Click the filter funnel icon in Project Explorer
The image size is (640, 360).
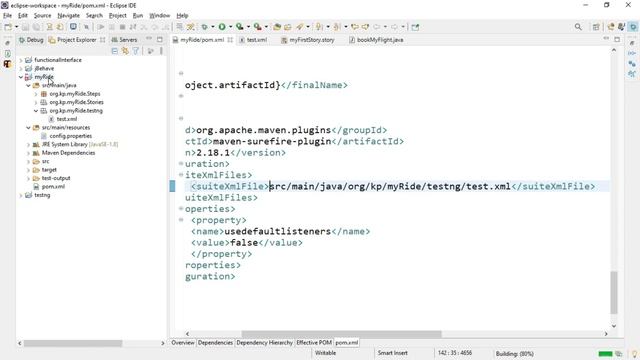136,51
